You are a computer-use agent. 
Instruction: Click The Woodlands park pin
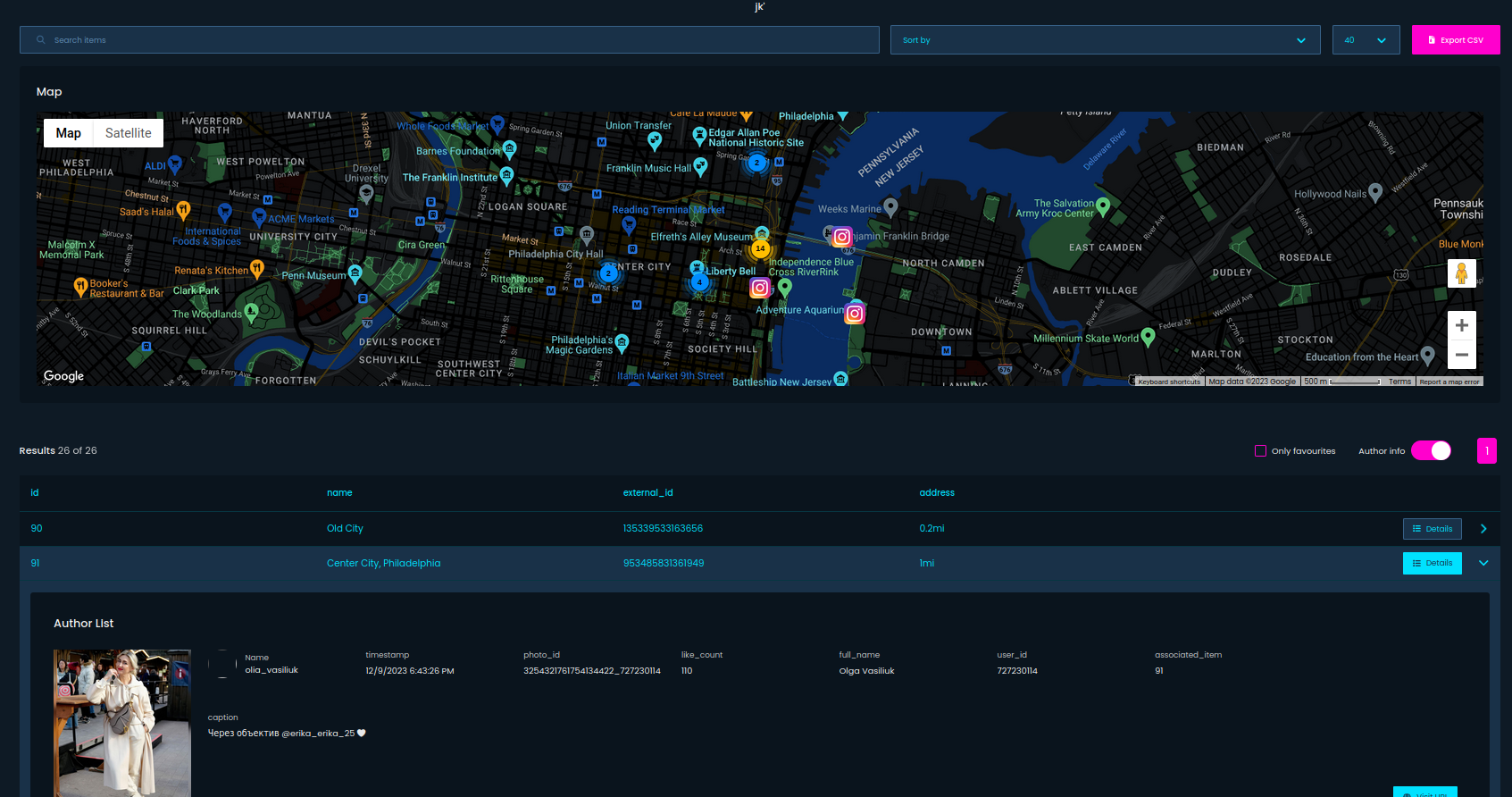tap(251, 312)
